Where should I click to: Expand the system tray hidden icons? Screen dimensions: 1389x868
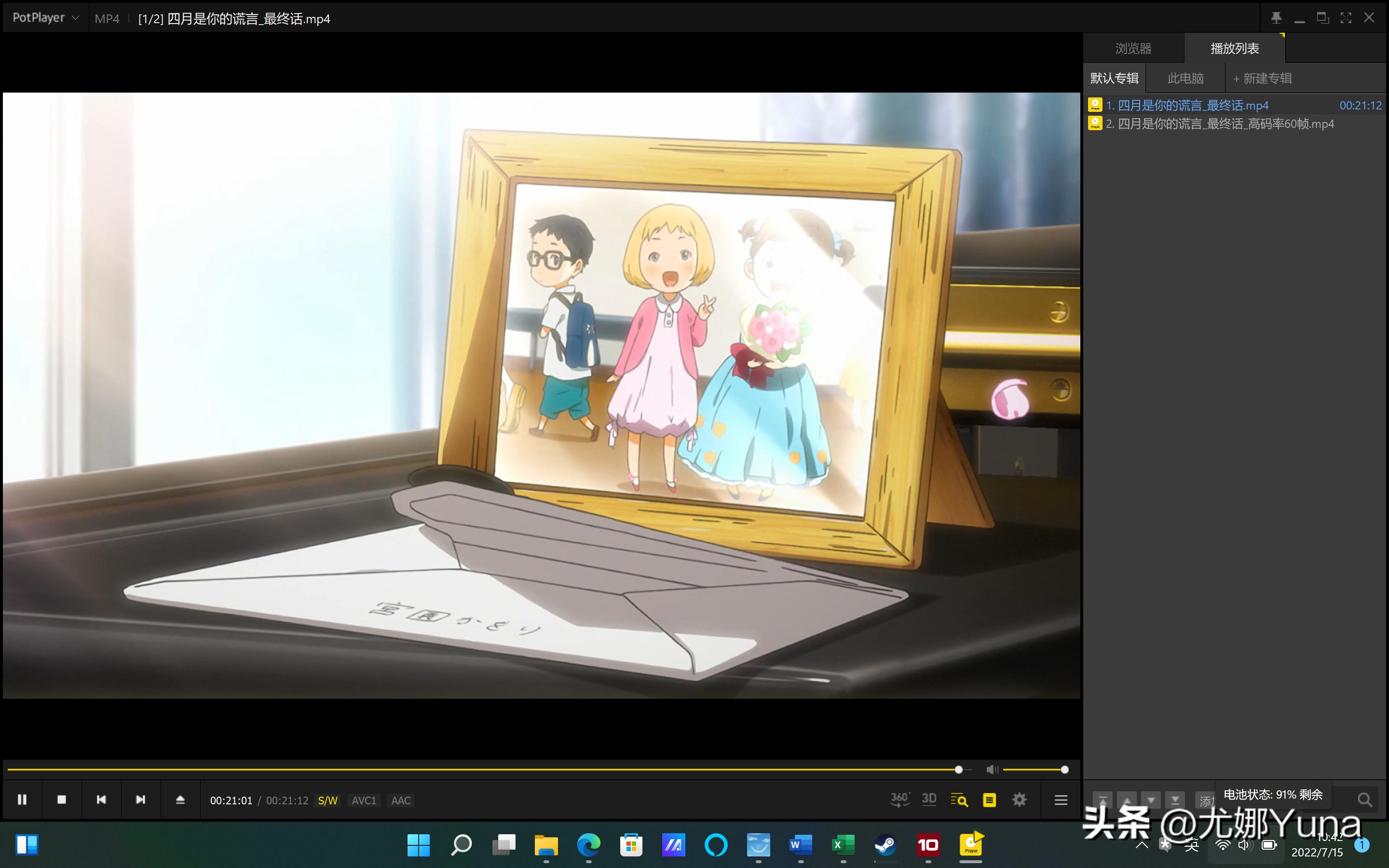pyautogui.click(x=1142, y=845)
